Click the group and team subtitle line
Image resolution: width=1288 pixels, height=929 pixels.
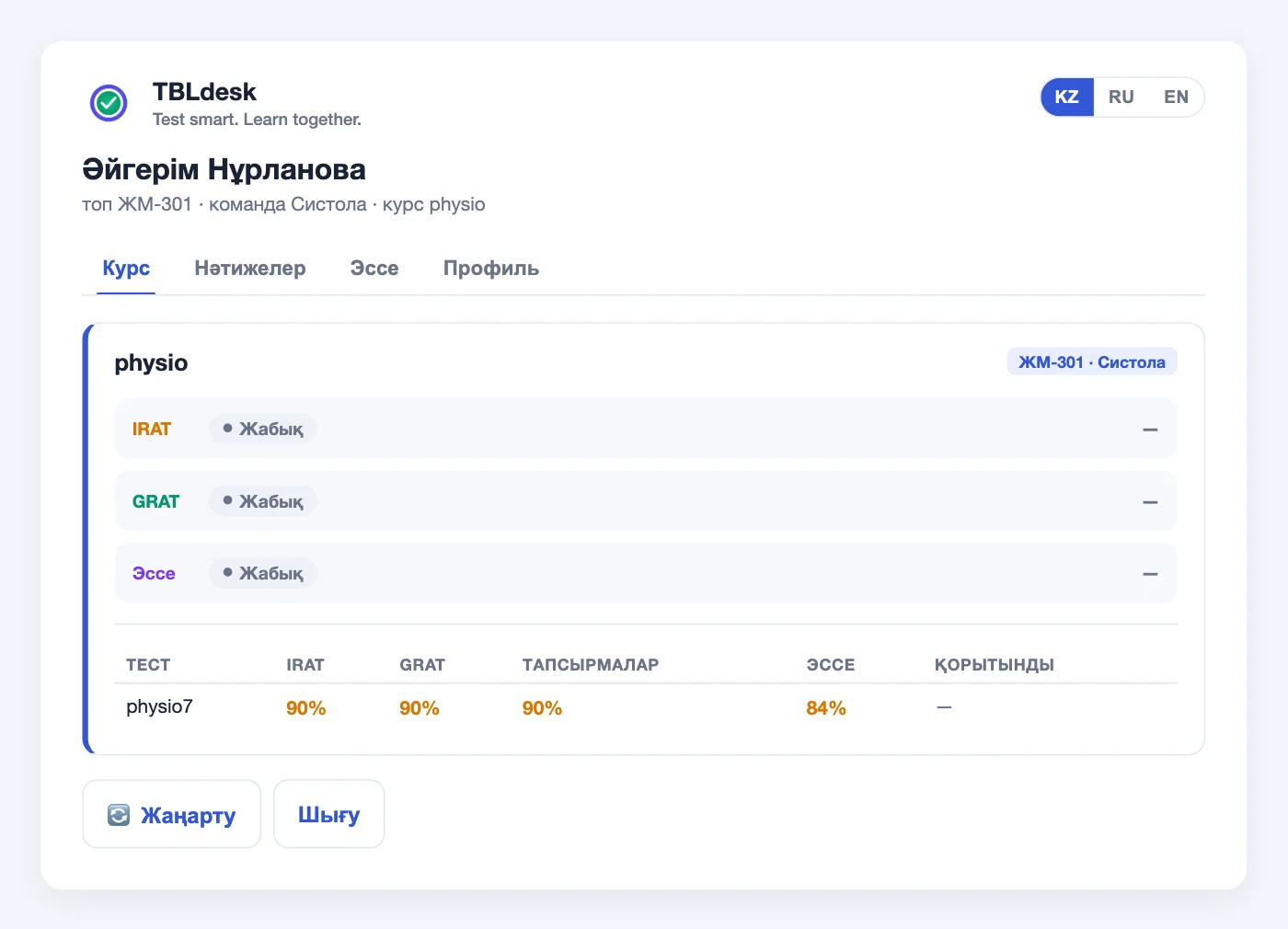283,204
